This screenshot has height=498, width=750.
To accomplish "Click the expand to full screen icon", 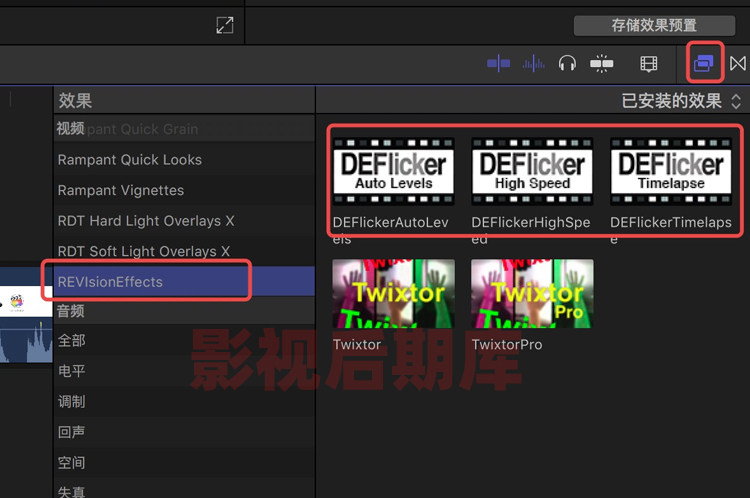I will pos(225,25).
